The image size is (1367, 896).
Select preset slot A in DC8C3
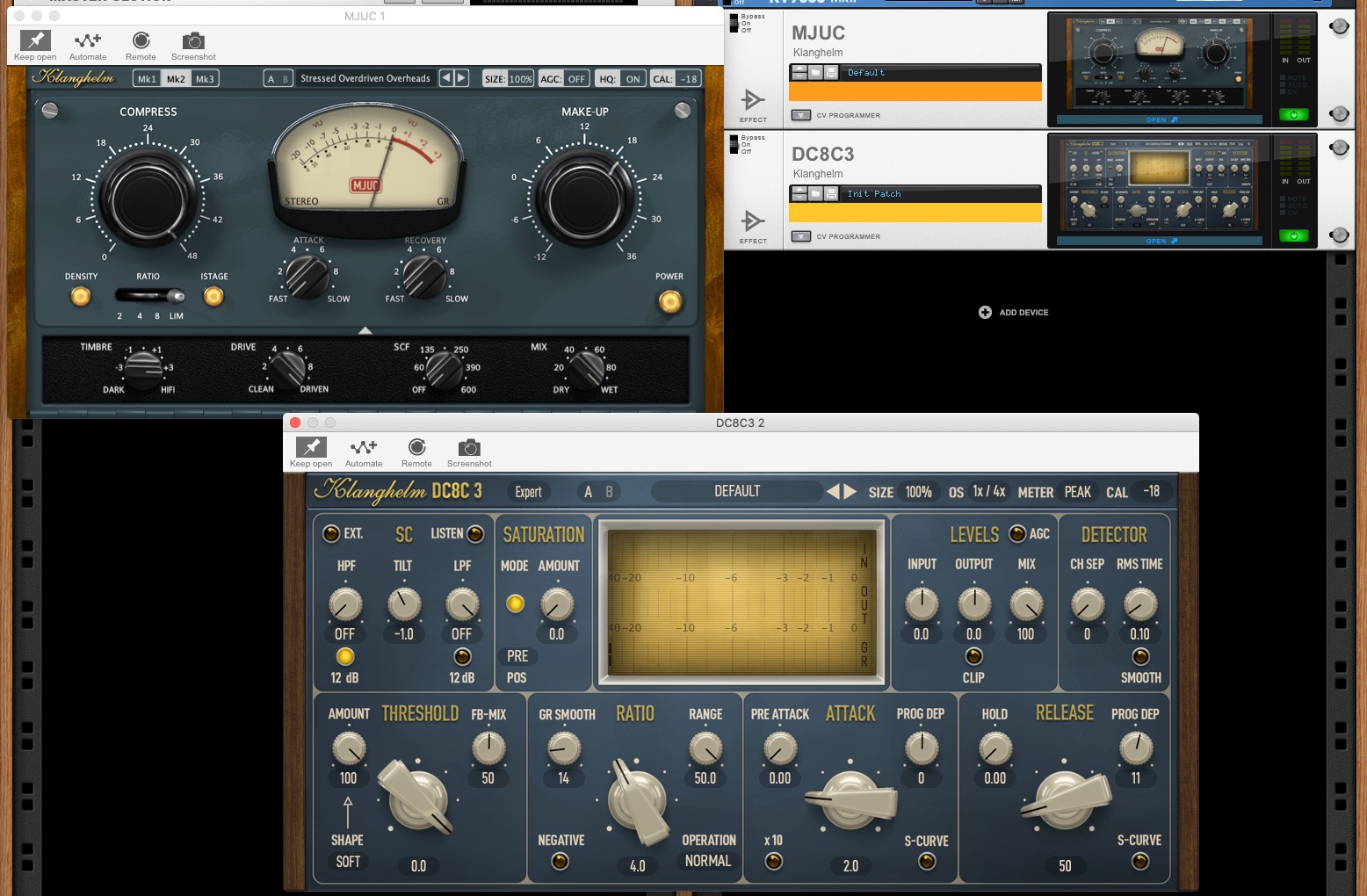pyautogui.click(x=589, y=492)
